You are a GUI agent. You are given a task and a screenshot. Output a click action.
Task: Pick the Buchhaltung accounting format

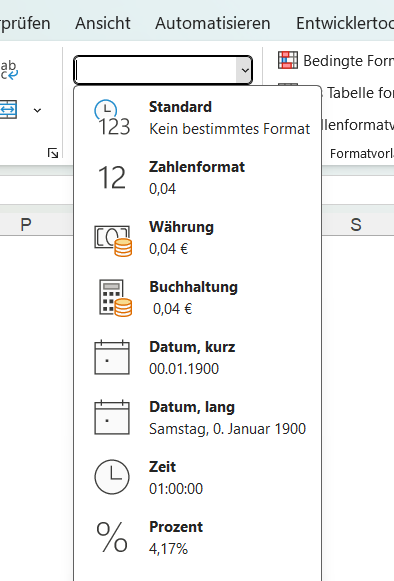point(198,298)
